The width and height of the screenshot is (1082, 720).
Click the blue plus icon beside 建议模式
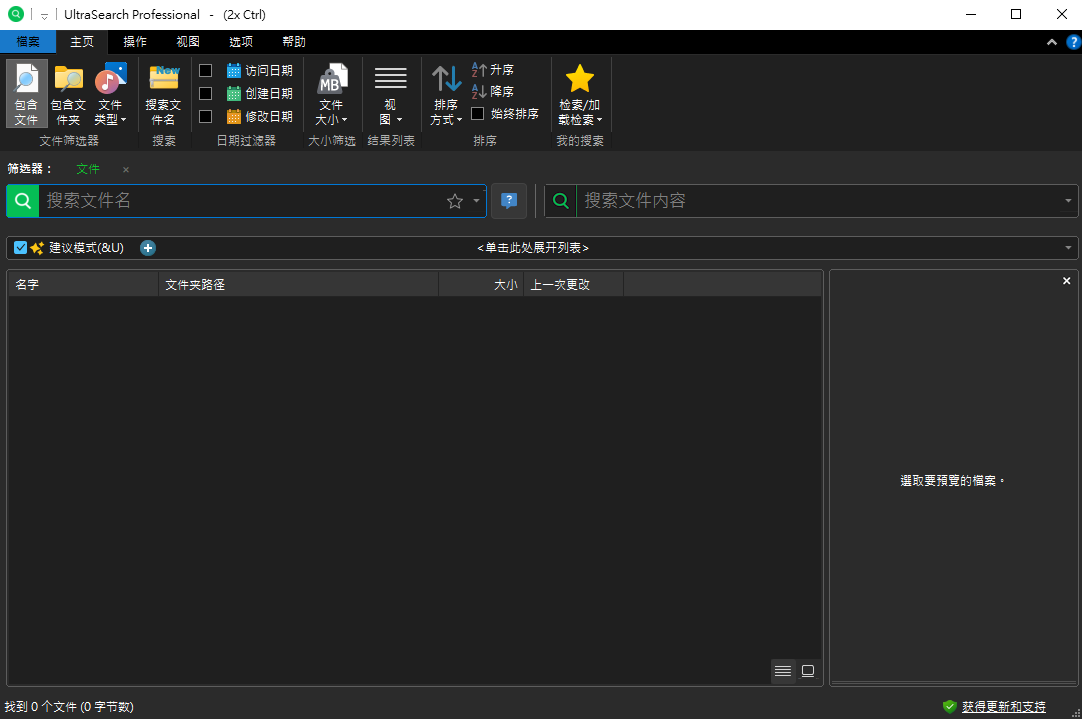pyautogui.click(x=148, y=248)
